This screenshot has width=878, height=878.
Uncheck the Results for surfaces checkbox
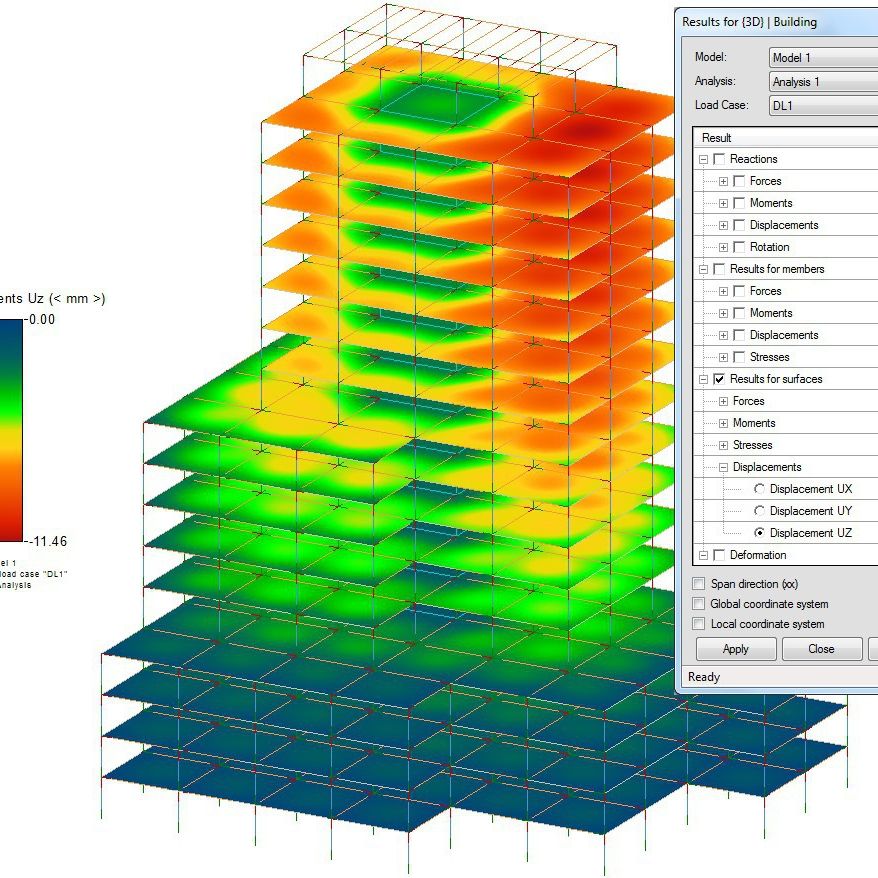pos(720,379)
